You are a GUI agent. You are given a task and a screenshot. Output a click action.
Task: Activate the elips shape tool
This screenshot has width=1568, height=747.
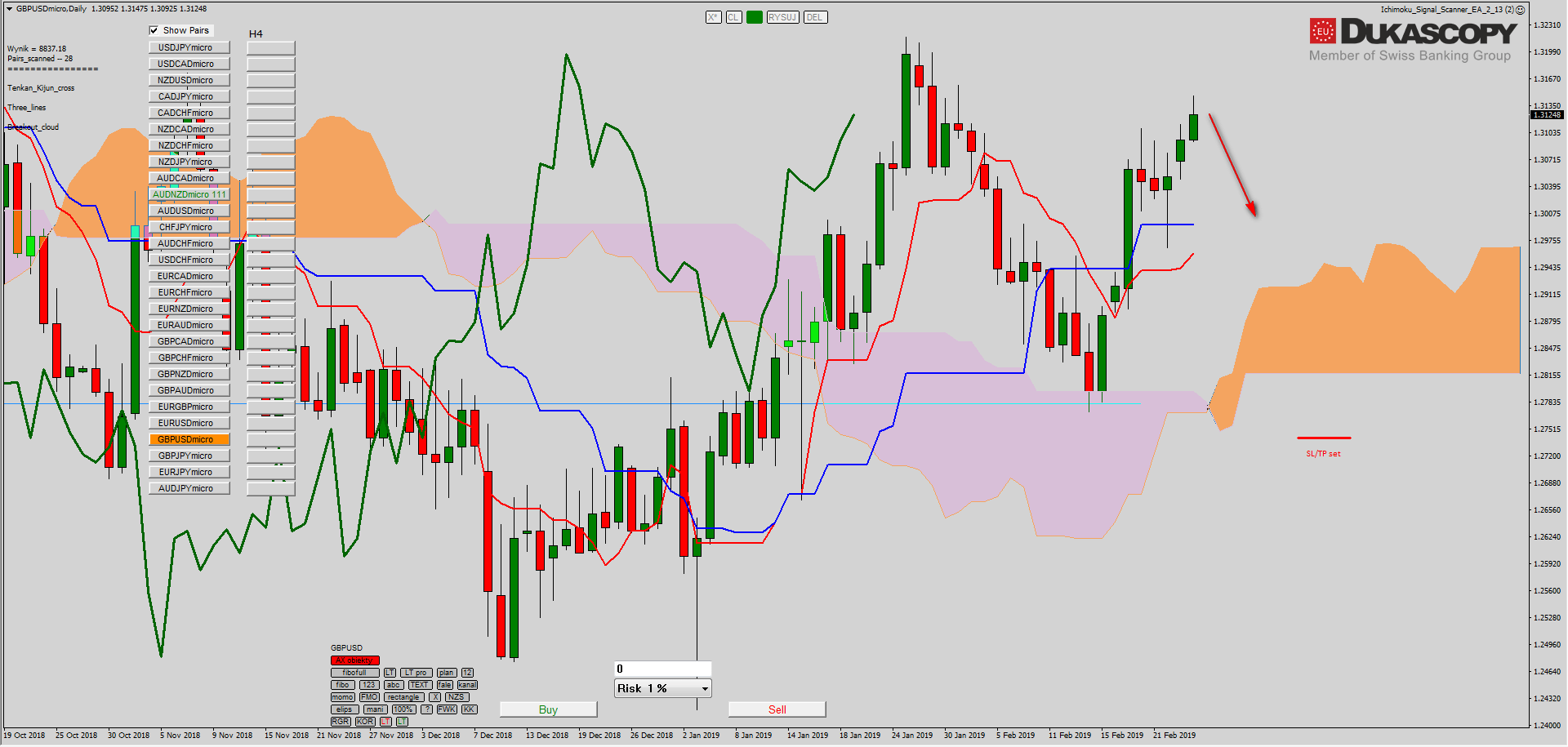[344, 709]
